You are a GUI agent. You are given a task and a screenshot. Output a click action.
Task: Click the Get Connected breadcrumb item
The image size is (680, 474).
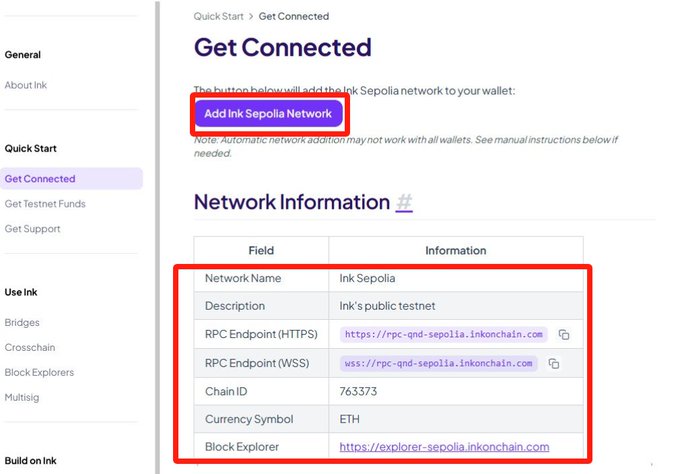pos(294,16)
